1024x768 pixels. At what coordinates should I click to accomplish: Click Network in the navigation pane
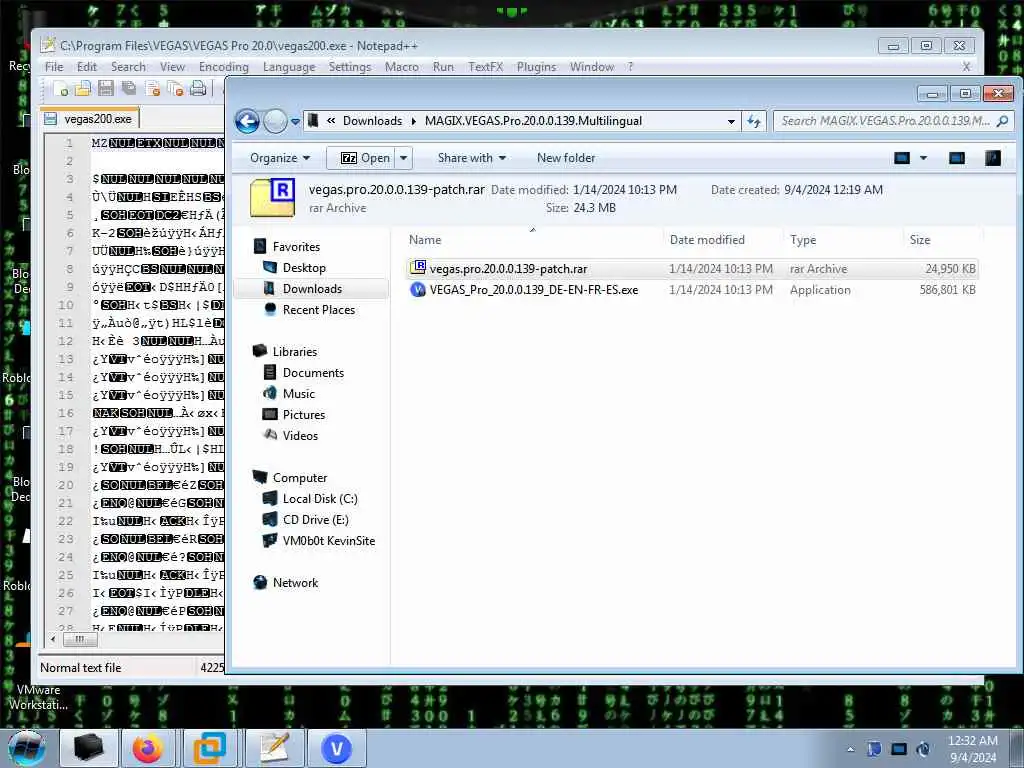click(295, 583)
